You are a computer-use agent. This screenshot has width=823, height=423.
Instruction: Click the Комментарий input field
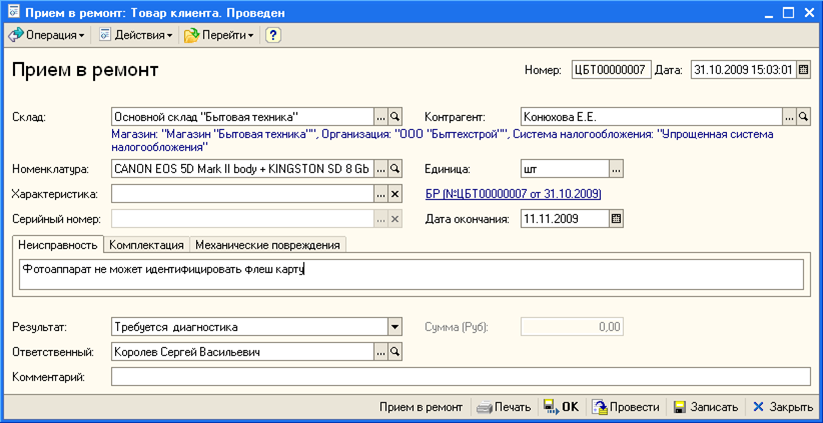(x=461, y=376)
